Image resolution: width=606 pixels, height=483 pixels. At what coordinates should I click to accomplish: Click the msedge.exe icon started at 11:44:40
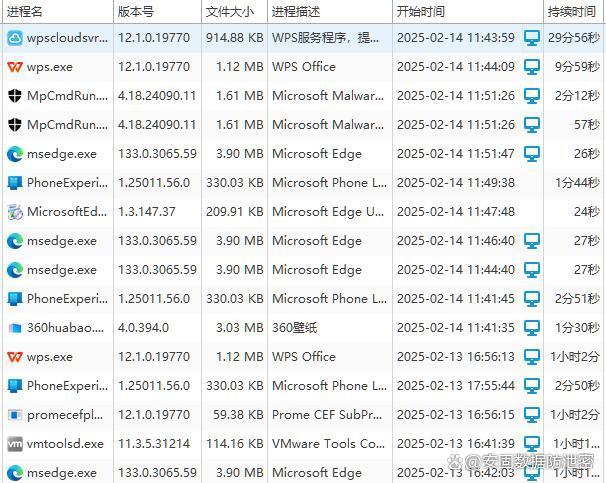(x=15, y=270)
